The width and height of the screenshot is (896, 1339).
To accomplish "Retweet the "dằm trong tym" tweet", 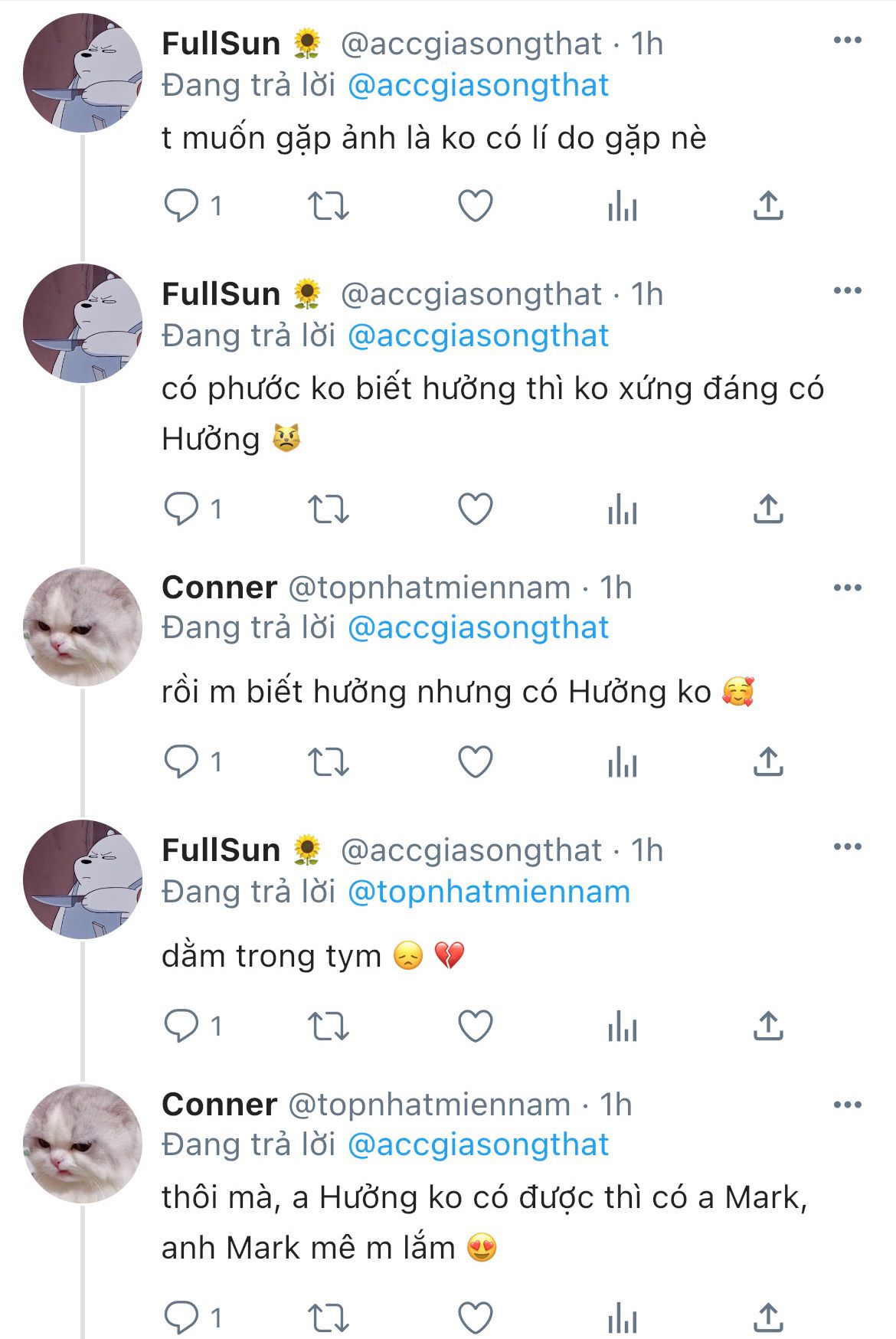I will click(x=328, y=1026).
